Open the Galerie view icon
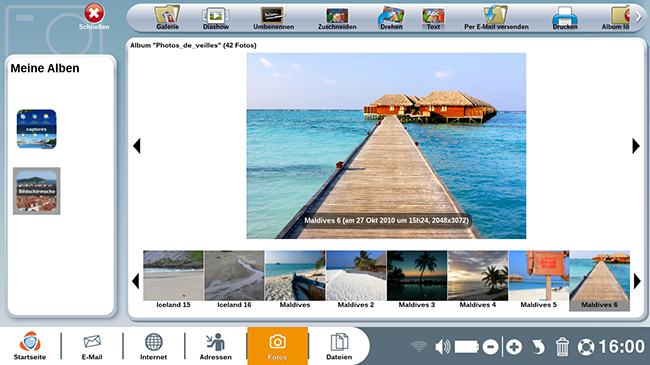 pyautogui.click(x=167, y=18)
